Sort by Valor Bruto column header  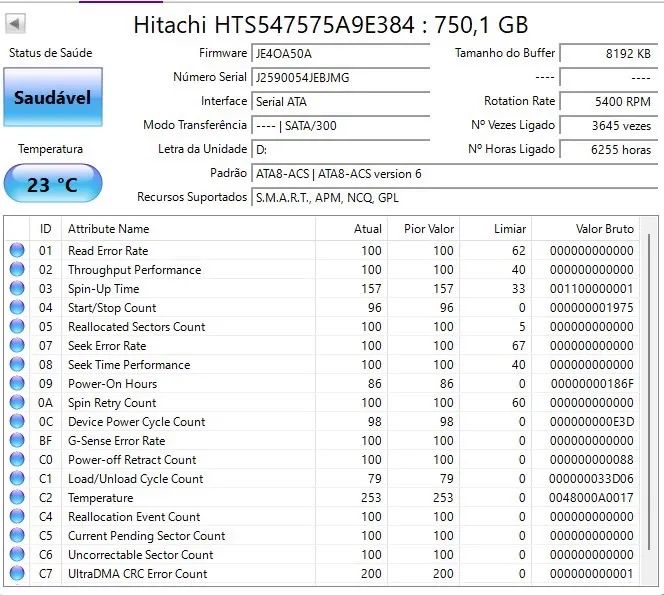(x=585, y=229)
